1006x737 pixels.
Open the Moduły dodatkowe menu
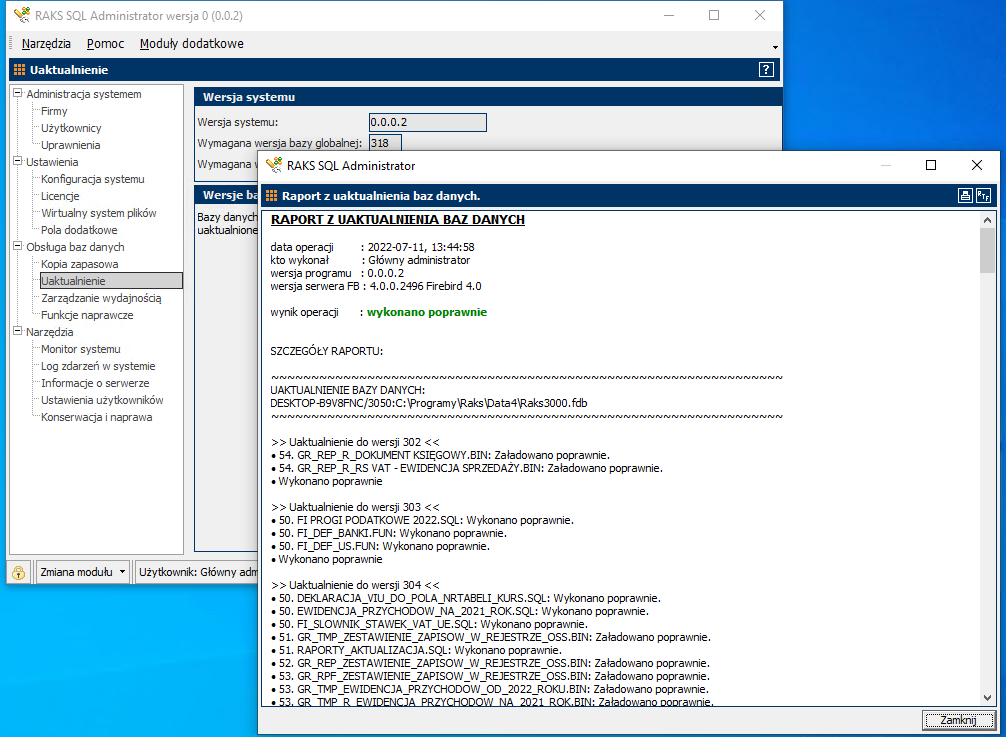tap(191, 44)
